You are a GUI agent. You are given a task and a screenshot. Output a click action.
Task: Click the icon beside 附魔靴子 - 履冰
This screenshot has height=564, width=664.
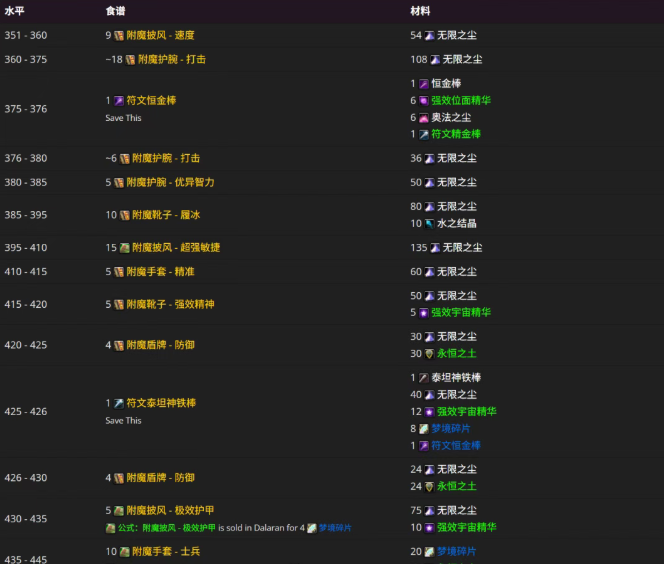click(x=125, y=215)
